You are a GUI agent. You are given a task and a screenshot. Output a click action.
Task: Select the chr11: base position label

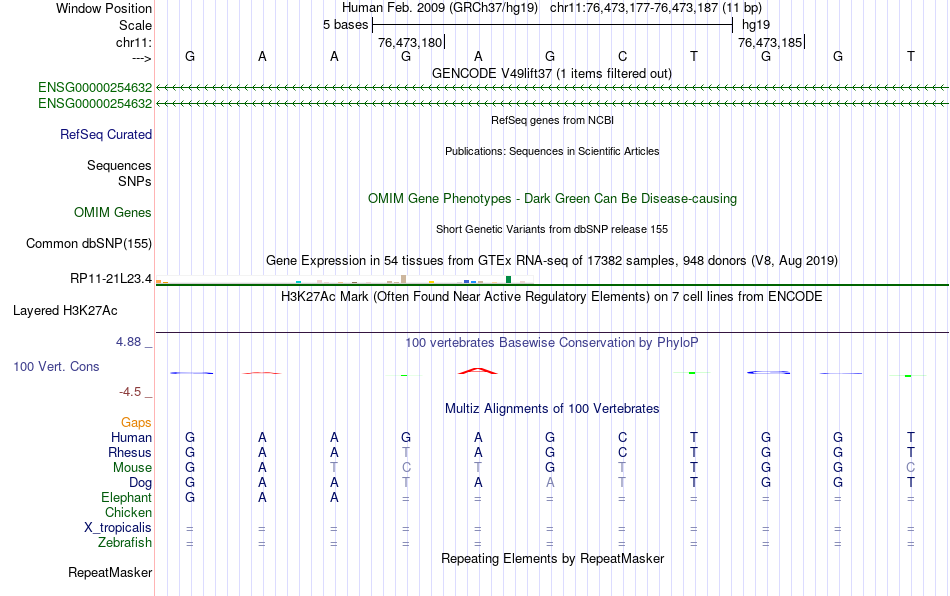133,42
